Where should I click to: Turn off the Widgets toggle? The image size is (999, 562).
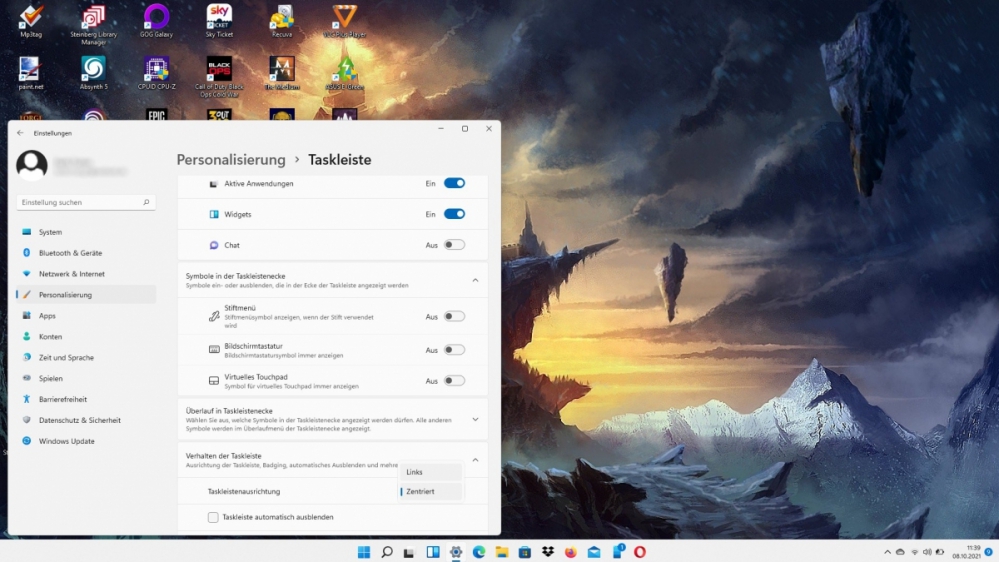(x=454, y=214)
